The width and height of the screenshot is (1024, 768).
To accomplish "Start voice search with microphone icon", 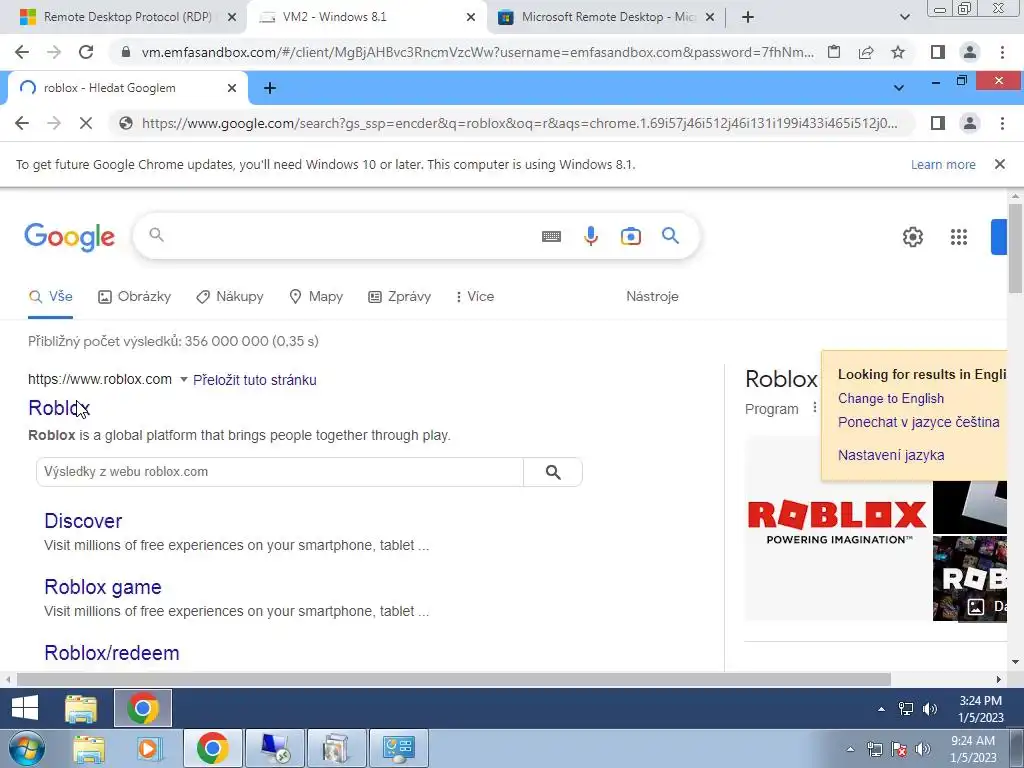I will (590, 236).
